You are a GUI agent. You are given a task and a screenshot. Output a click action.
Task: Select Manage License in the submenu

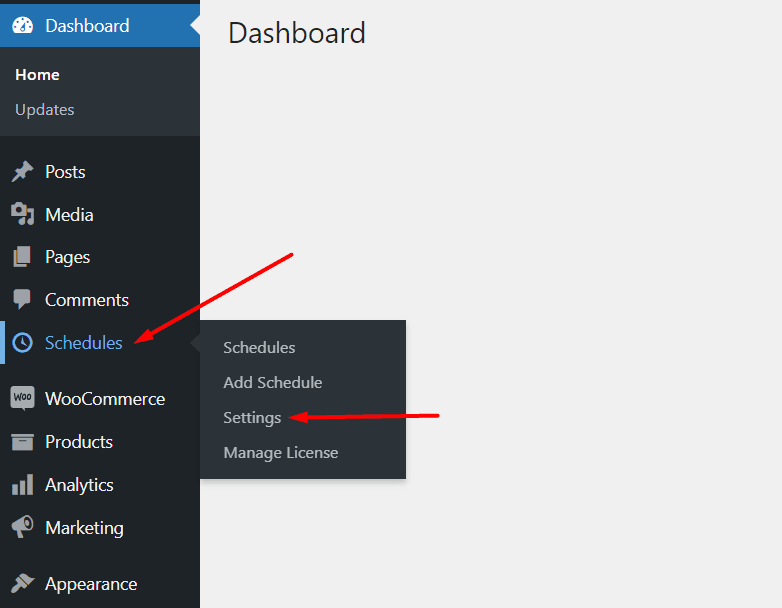281,452
